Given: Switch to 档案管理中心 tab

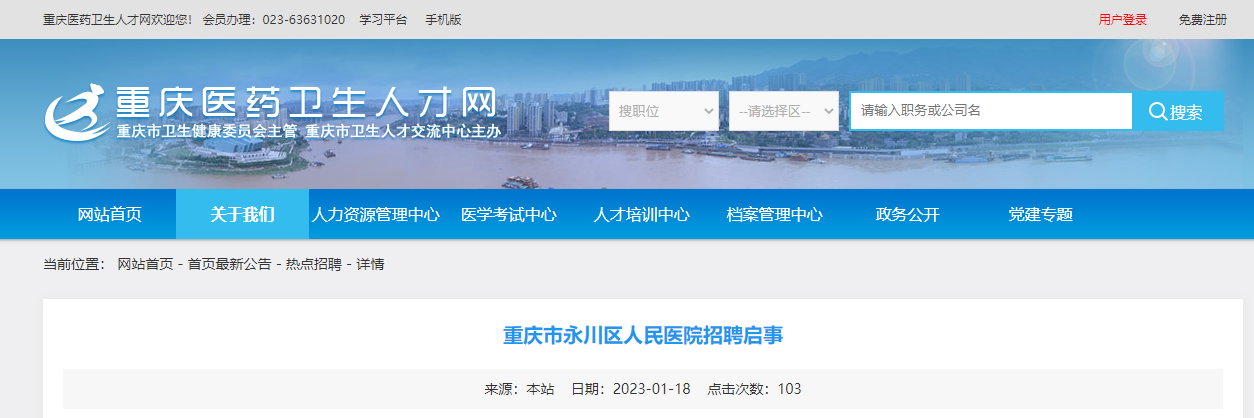Looking at the screenshot, I should click(774, 214).
